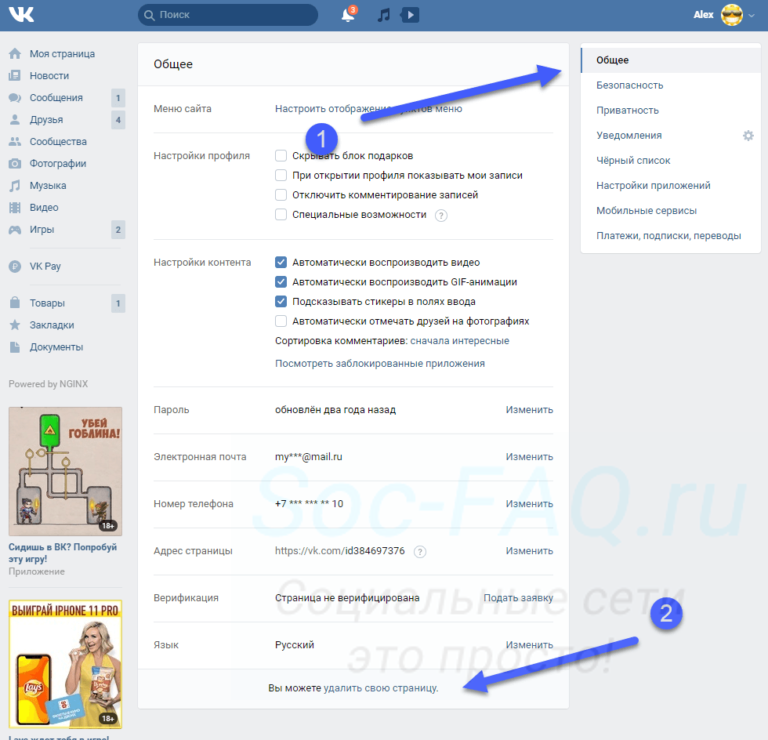Open Мобильные сервисы settings tab
The width and height of the screenshot is (768, 740).
point(671,211)
